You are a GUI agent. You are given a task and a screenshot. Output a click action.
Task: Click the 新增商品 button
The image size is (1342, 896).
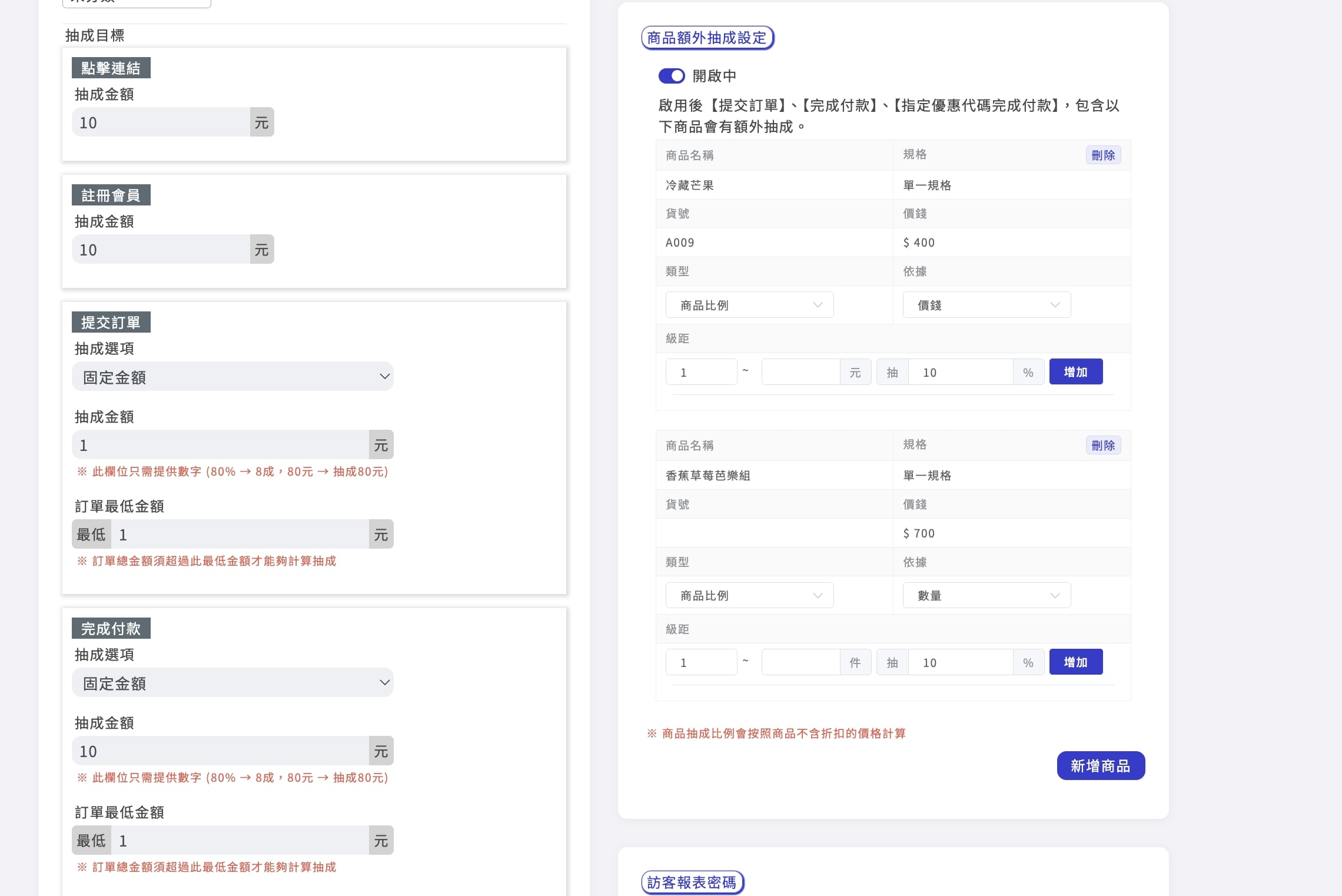(1101, 766)
